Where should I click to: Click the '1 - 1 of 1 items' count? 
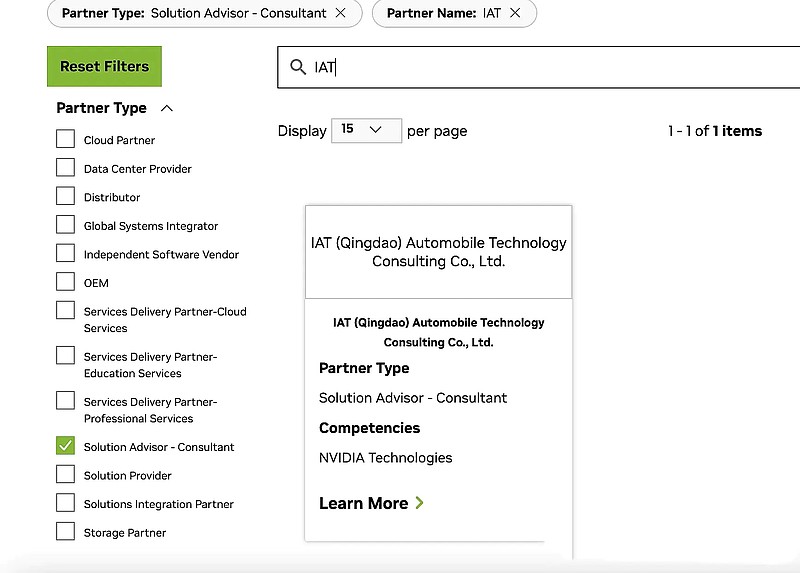point(715,131)
